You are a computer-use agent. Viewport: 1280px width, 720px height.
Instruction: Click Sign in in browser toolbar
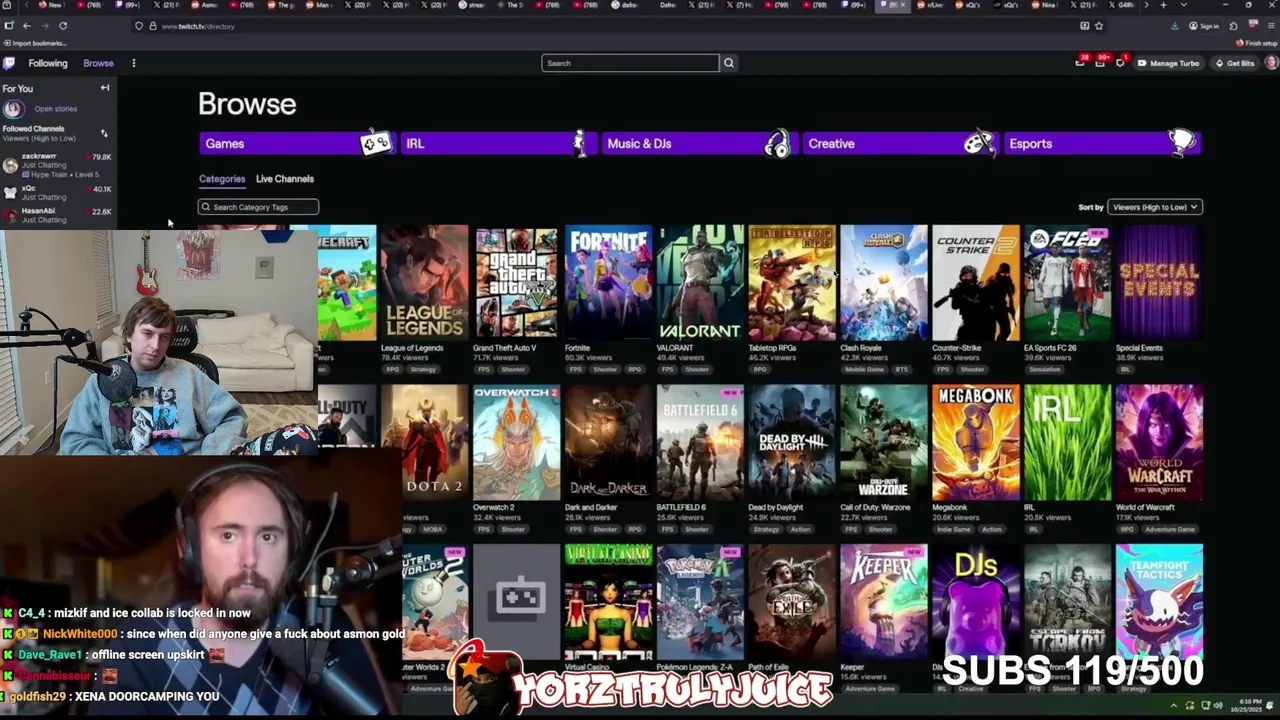1205,26
